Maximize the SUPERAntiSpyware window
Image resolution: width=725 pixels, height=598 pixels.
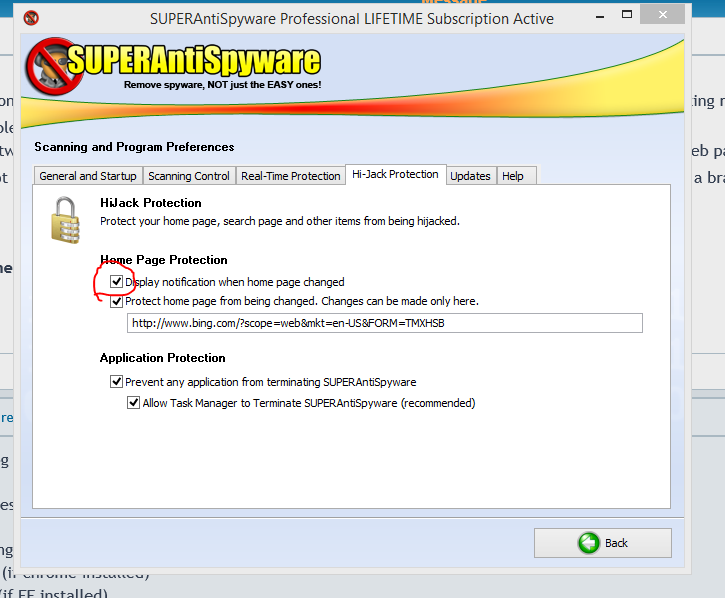[627, 15]
